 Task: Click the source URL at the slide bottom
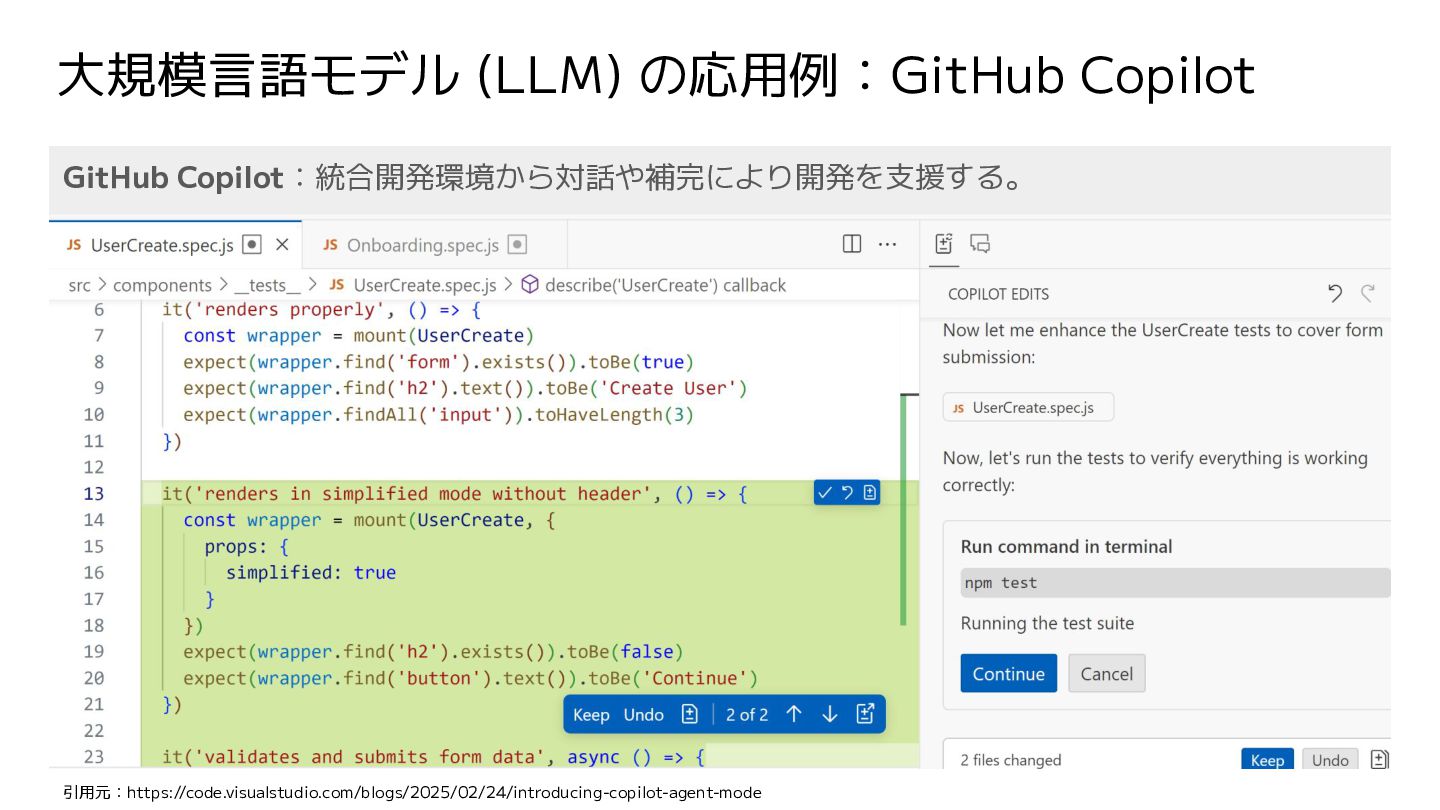444,792
